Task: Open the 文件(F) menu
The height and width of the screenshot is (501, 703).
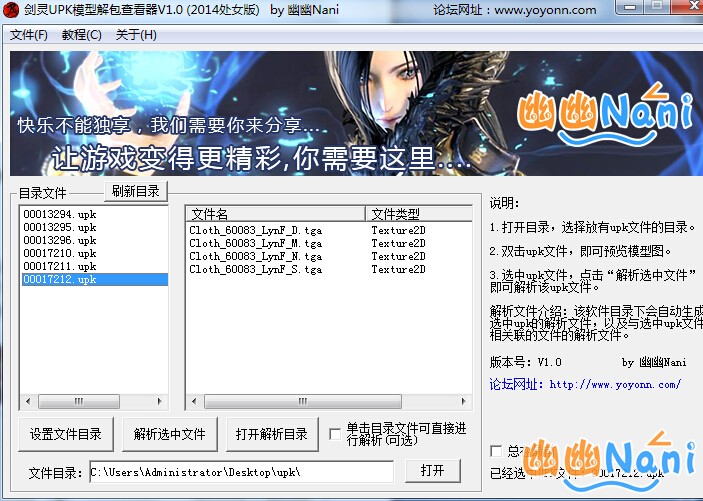Action: 29,35
